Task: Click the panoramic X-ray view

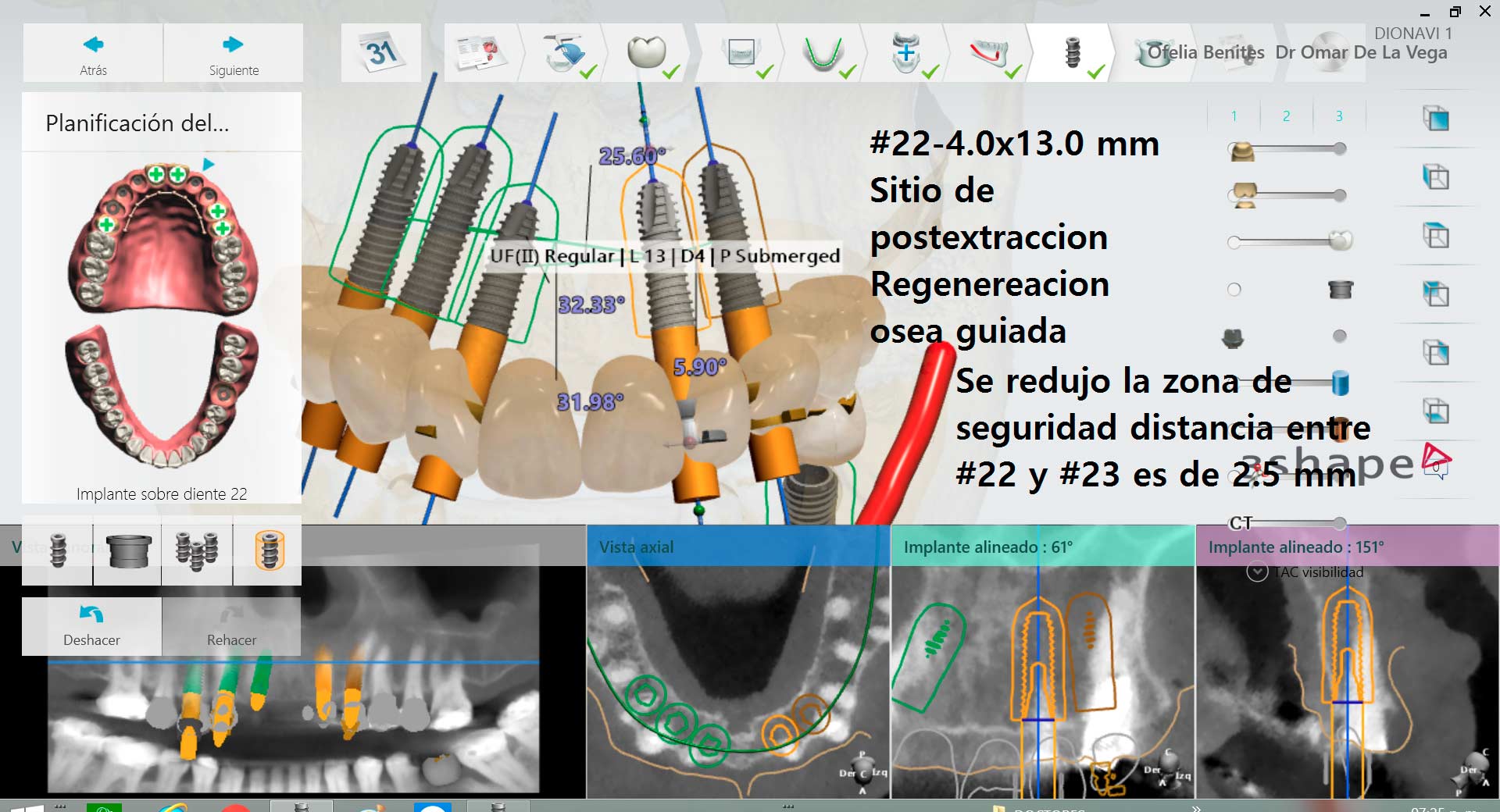Action: click(x=293, y=679)
